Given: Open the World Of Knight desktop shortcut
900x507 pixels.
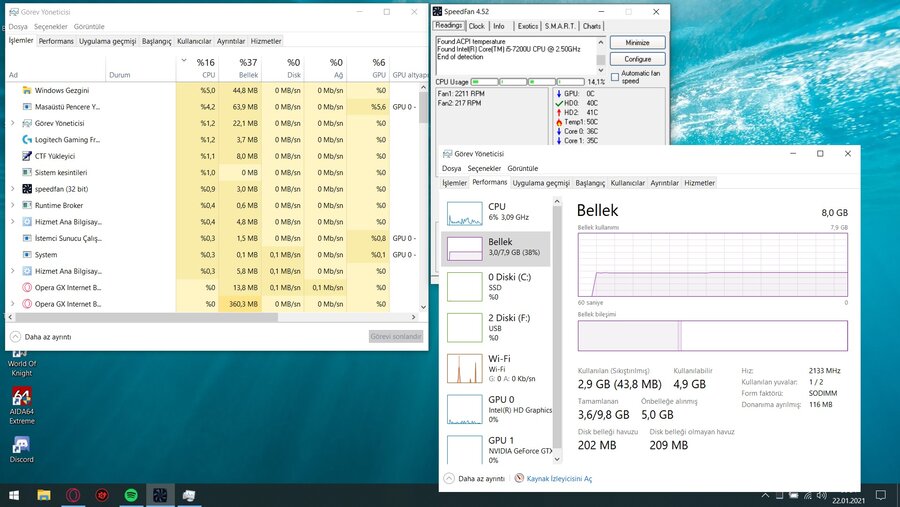Looking at the screenshot, I should click(x=21, y=363).
